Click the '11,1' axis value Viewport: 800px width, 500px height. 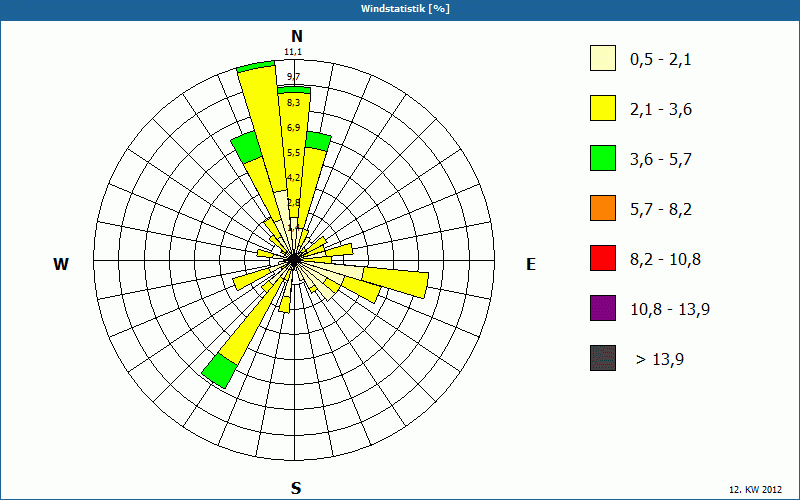click(293, 52)
